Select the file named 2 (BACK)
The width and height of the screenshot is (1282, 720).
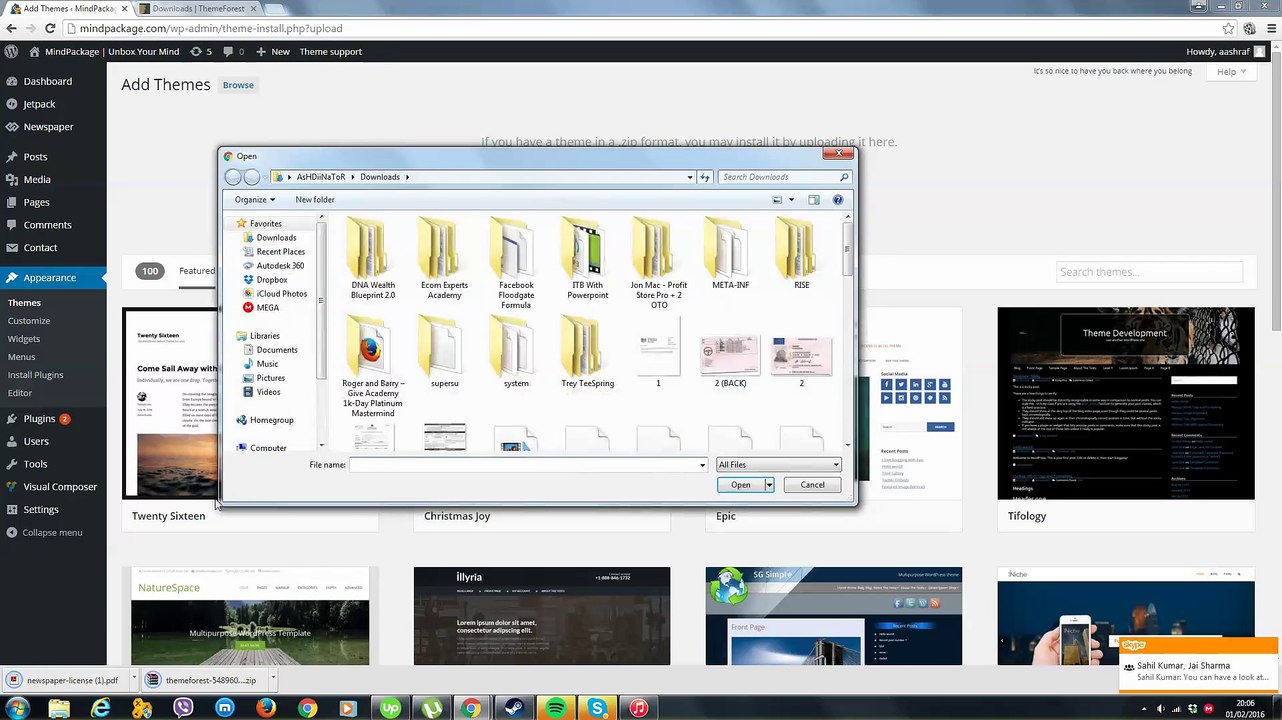pyautogui.click(x=730, y=360)
